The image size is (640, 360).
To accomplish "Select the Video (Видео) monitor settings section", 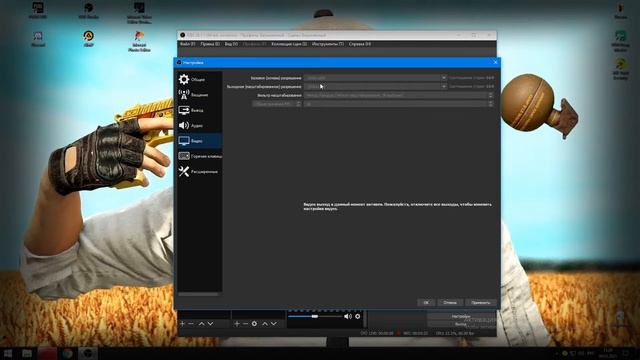I will 200,141.
